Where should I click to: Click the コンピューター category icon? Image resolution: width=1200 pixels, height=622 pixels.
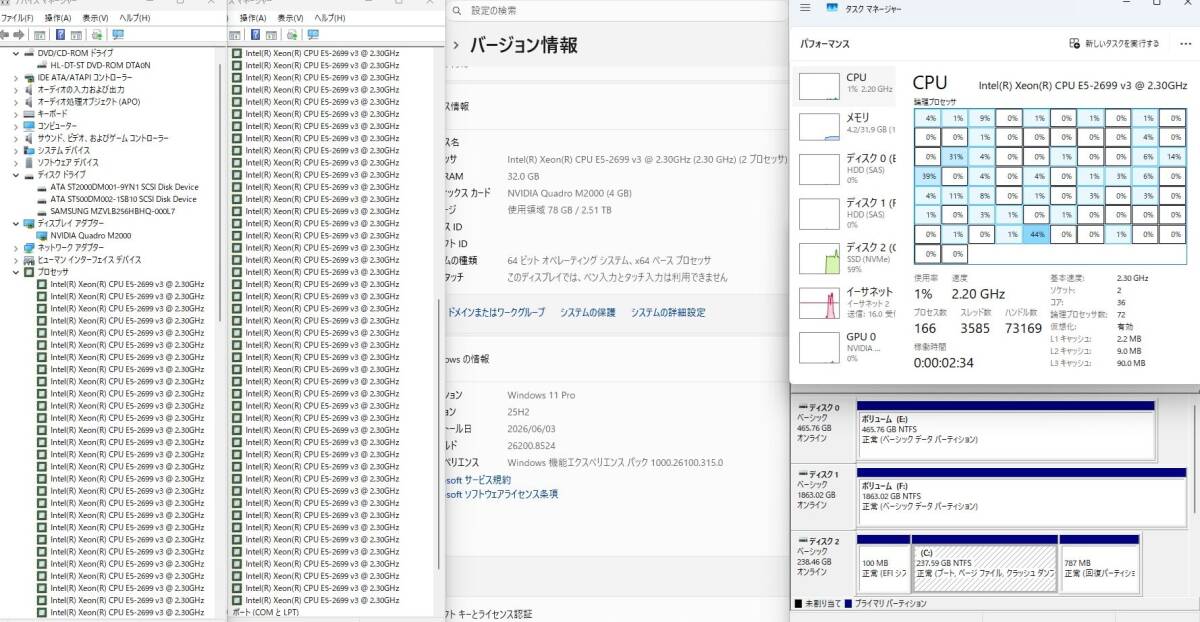[30, 126]
